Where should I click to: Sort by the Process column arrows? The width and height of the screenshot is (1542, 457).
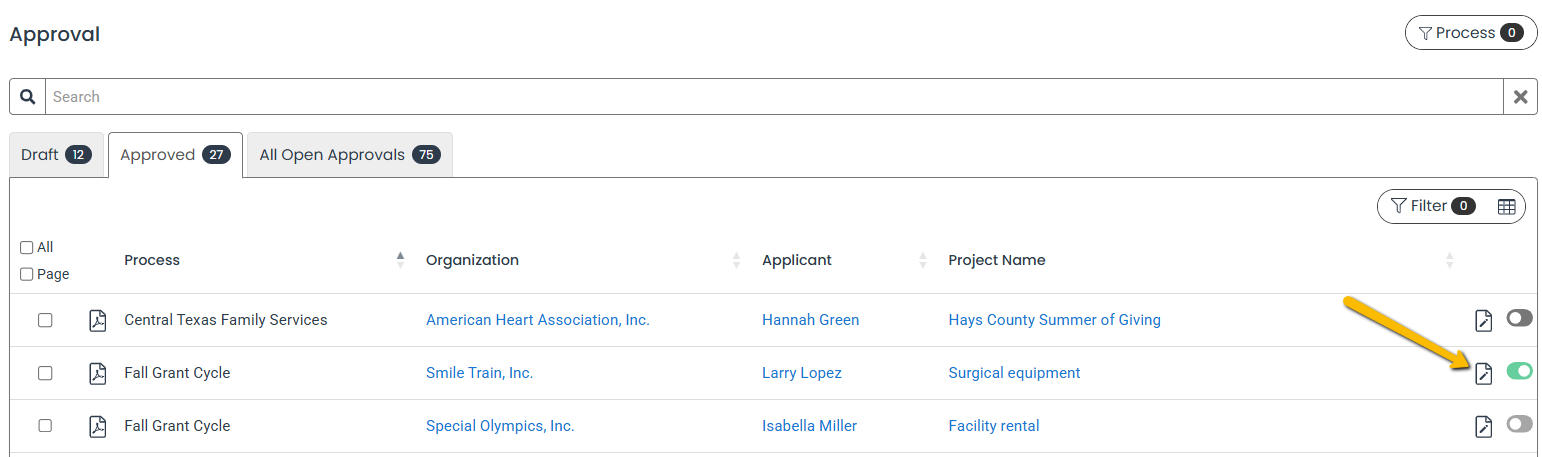[x=400, y=260]
